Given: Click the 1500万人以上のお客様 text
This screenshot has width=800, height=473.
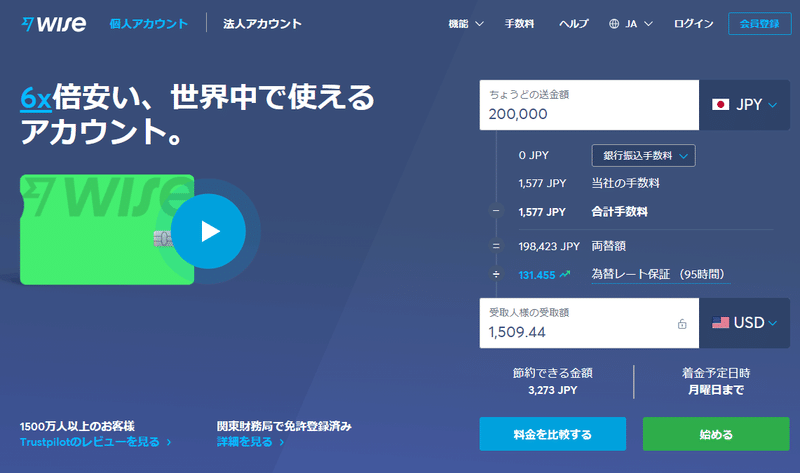Looking at the screenshot, I should (x=77, y=426).
